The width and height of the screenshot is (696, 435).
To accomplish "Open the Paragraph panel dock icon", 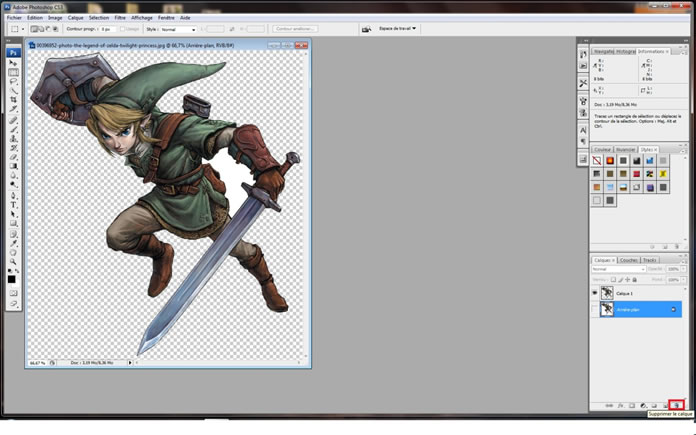I will click(583, 141).
